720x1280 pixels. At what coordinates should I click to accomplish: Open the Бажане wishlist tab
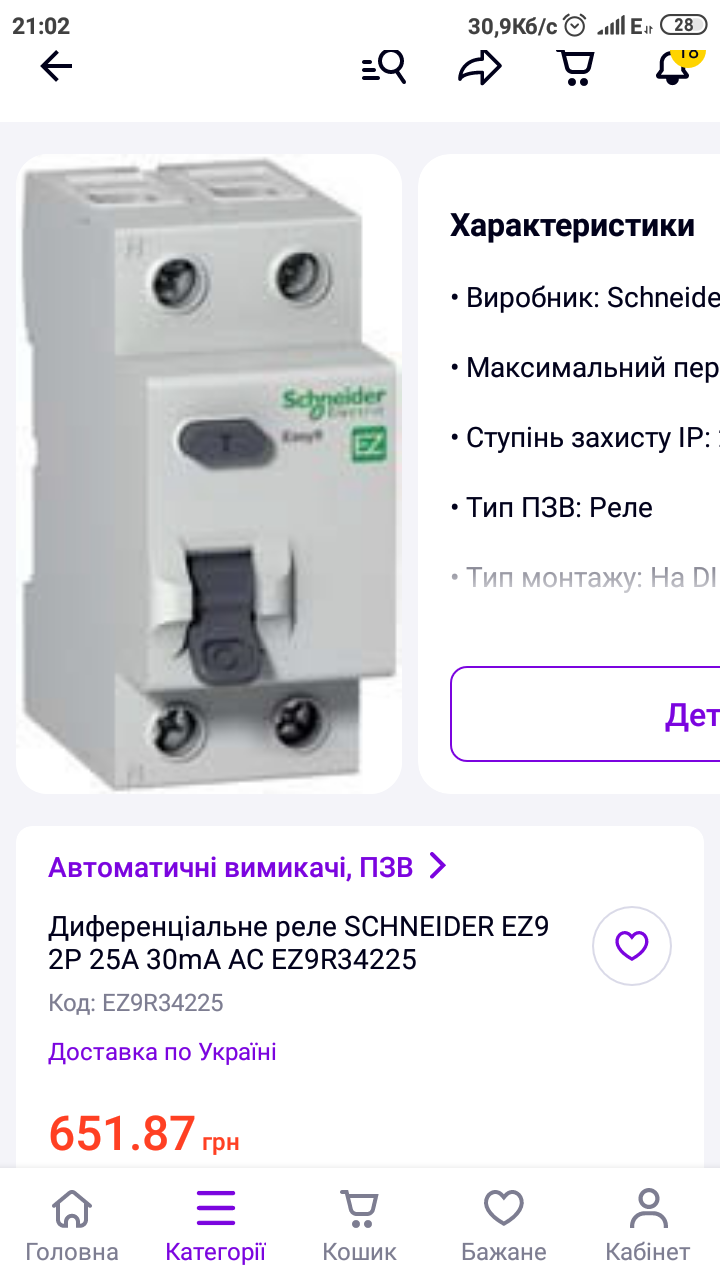coord(504,1225)
